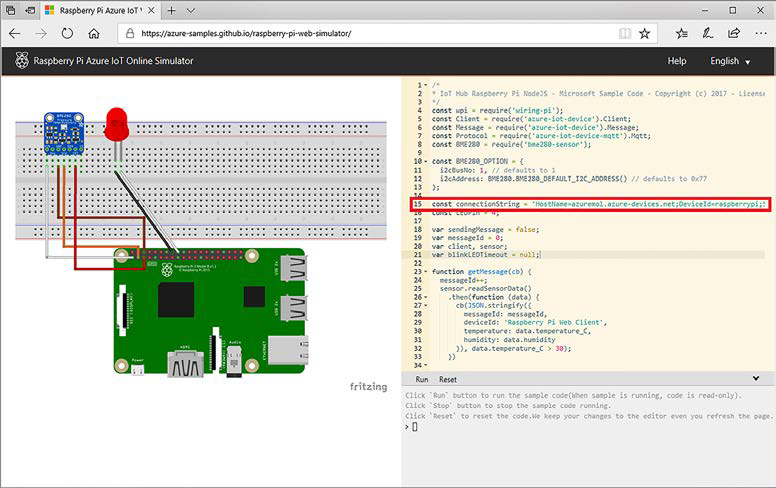
Task: Go to the browser Home page
Action: tap(94, 33)
